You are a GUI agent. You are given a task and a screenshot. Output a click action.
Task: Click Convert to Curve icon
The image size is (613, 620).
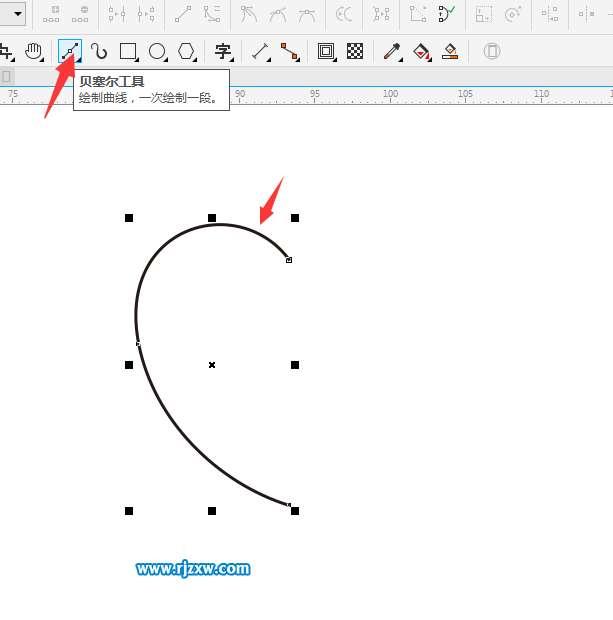point(212,14)
